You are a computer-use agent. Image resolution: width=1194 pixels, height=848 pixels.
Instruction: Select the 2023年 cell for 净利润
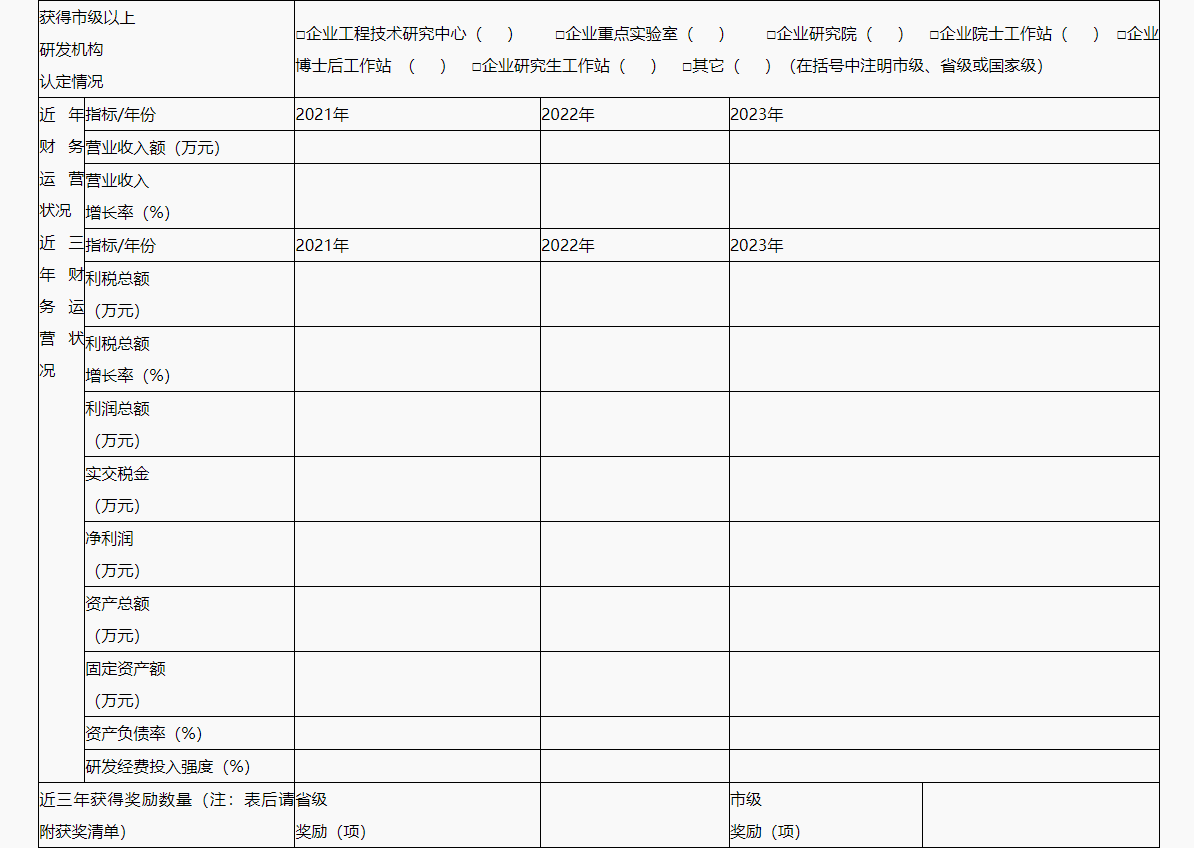click(943, 554)
